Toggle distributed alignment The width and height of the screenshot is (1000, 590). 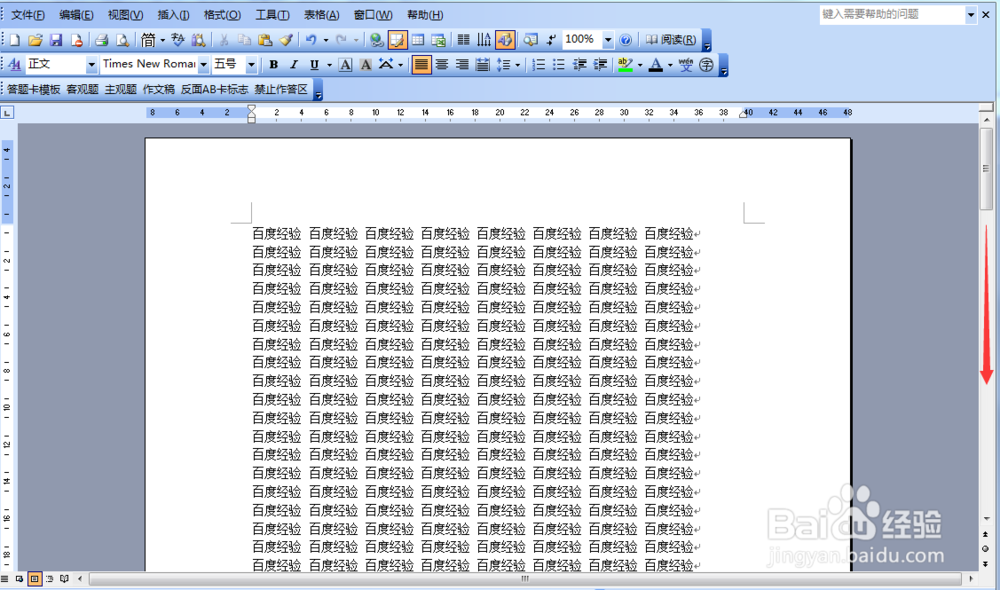[483, 64]
